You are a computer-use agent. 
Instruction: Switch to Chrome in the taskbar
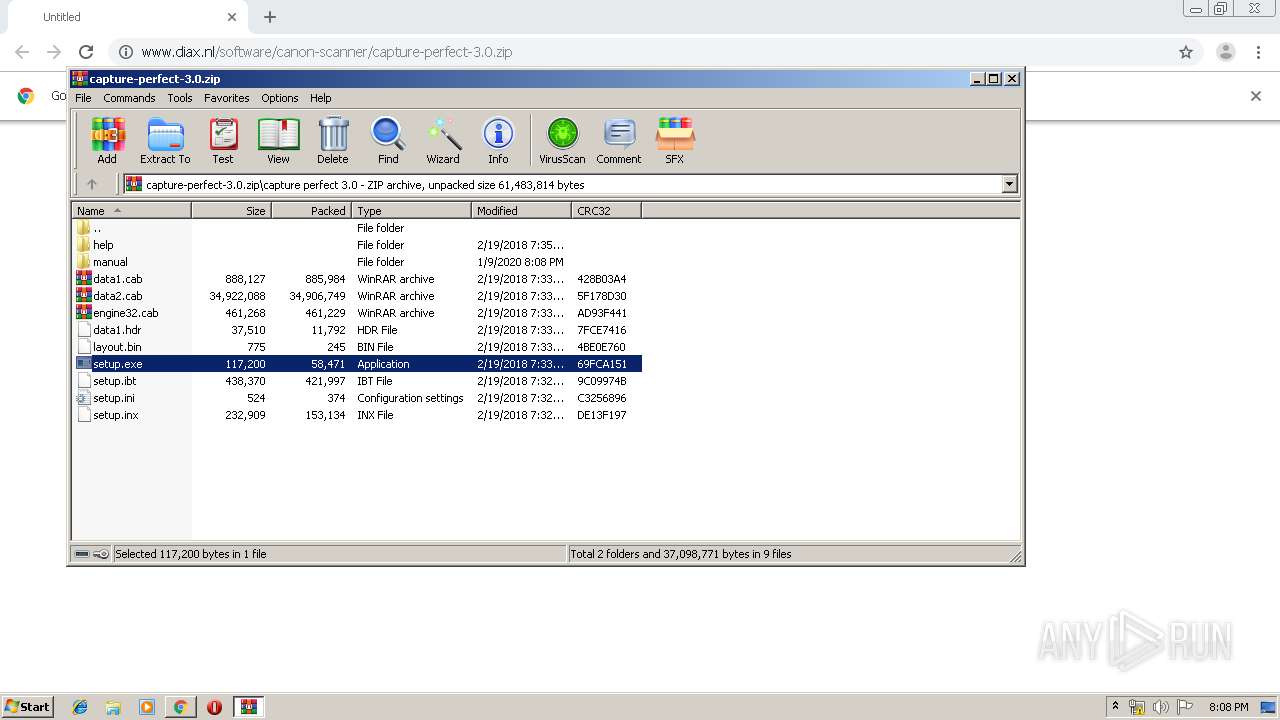pos(180,707)
